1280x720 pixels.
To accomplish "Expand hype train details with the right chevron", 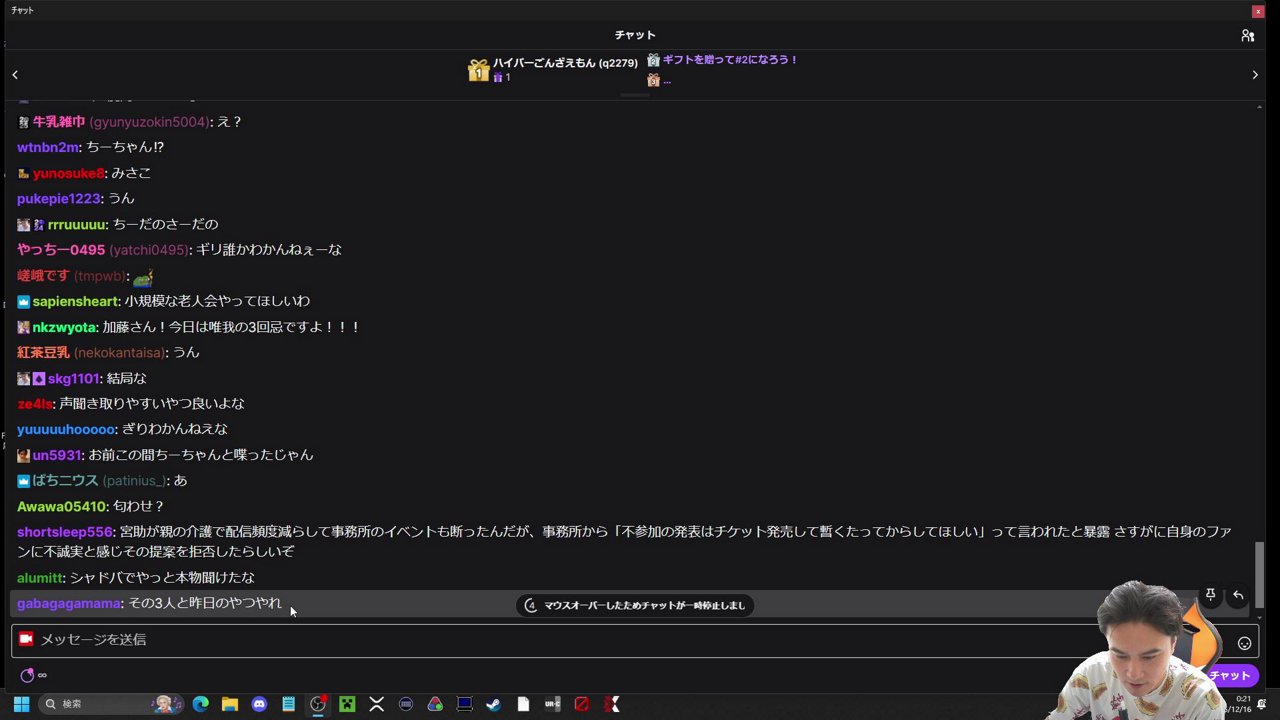I will (x=1255, y=74).
